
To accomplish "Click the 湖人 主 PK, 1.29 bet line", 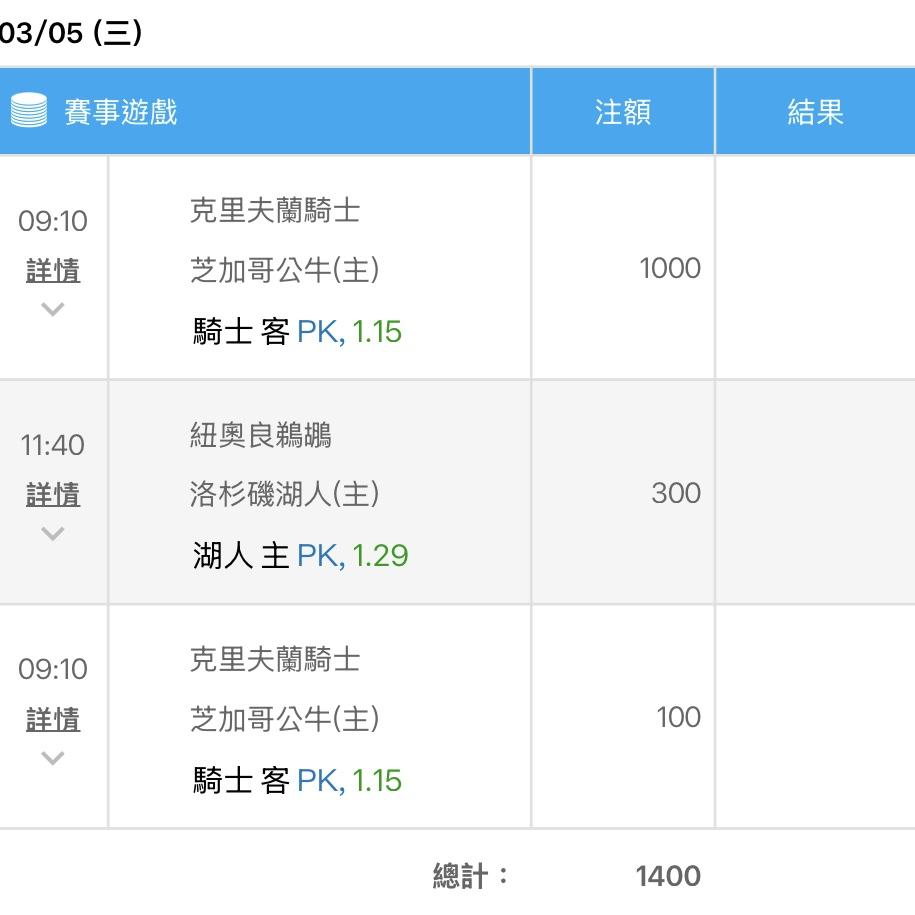I will point(300,555).
